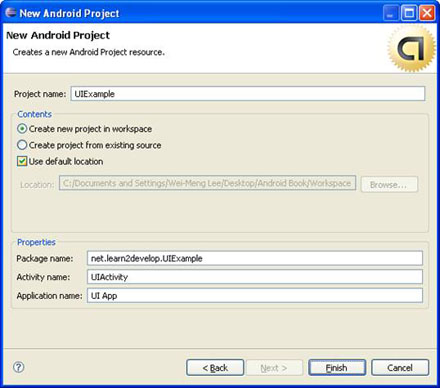This screenshot has height=388, width=440.
Task: Click the Contents group label
Action: 35,114
